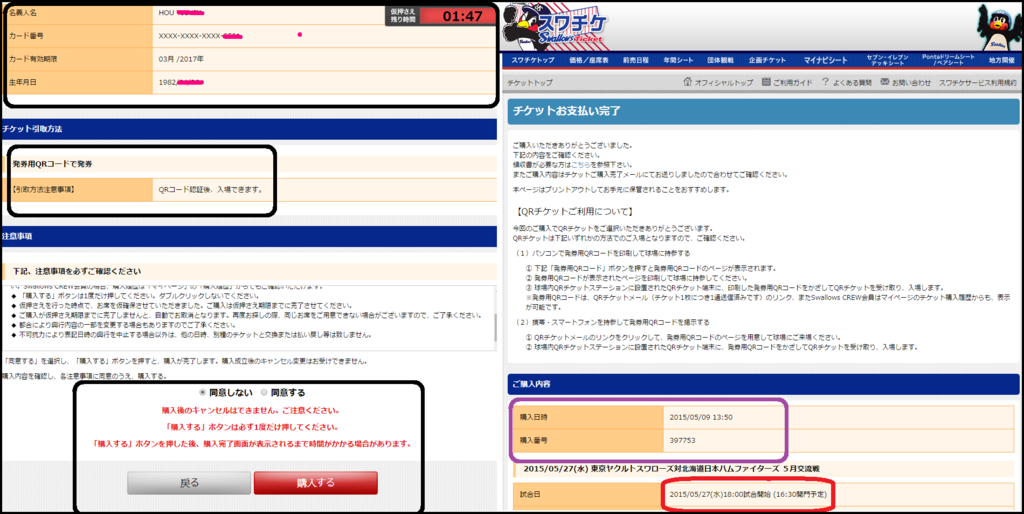
Task: Open the よくある質問 link
Action: click(x=852, y=83)
